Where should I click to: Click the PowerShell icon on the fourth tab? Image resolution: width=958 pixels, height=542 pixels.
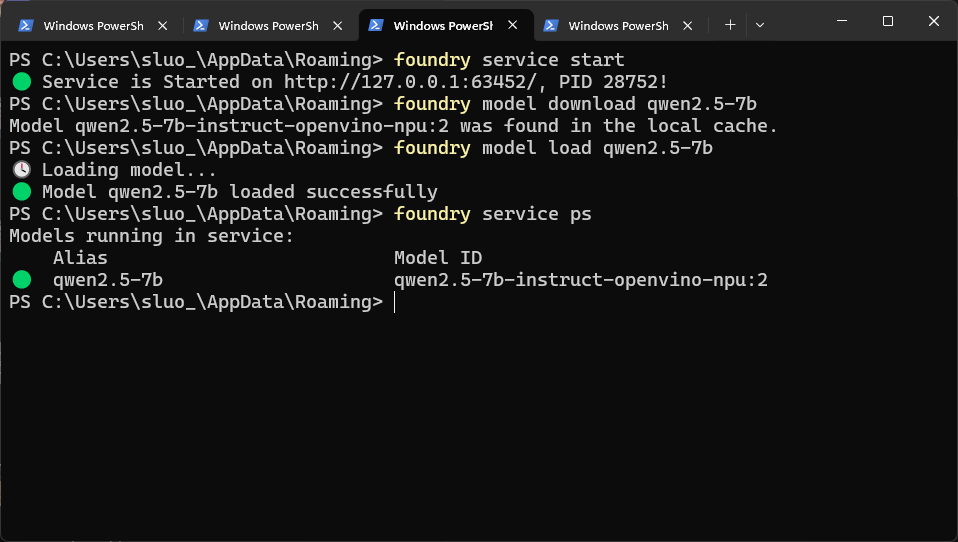550,26
